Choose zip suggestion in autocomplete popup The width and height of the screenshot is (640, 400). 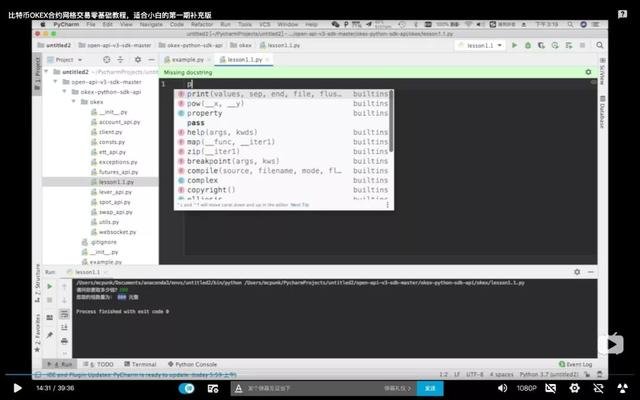pyautogui.click(x=282, y=151)
